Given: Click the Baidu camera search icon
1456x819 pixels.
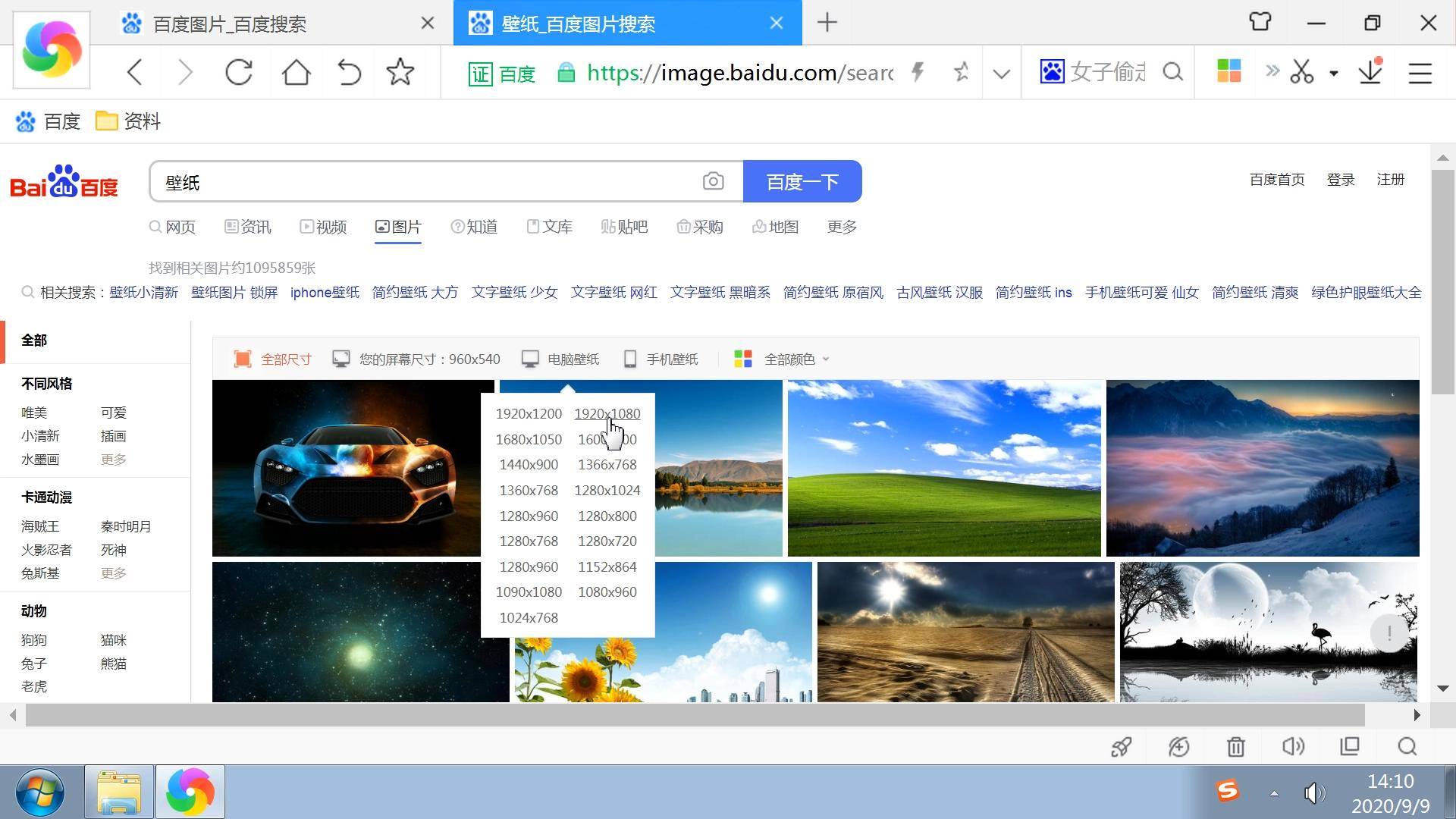Looking at the screenshot, I should click(714, 181).
